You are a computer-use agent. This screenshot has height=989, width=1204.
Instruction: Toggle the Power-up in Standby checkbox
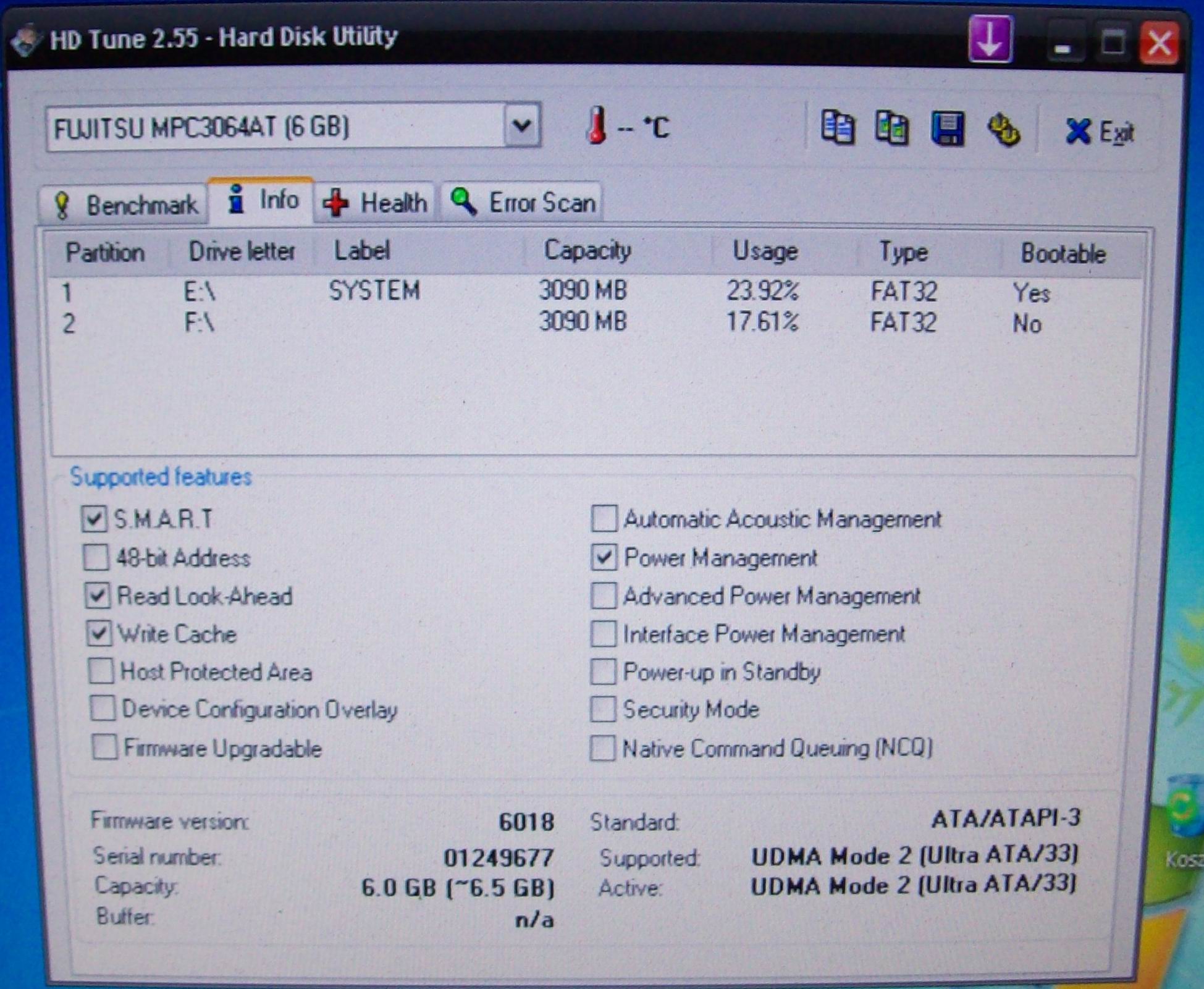pyautogui.click(x=603, y=671)
